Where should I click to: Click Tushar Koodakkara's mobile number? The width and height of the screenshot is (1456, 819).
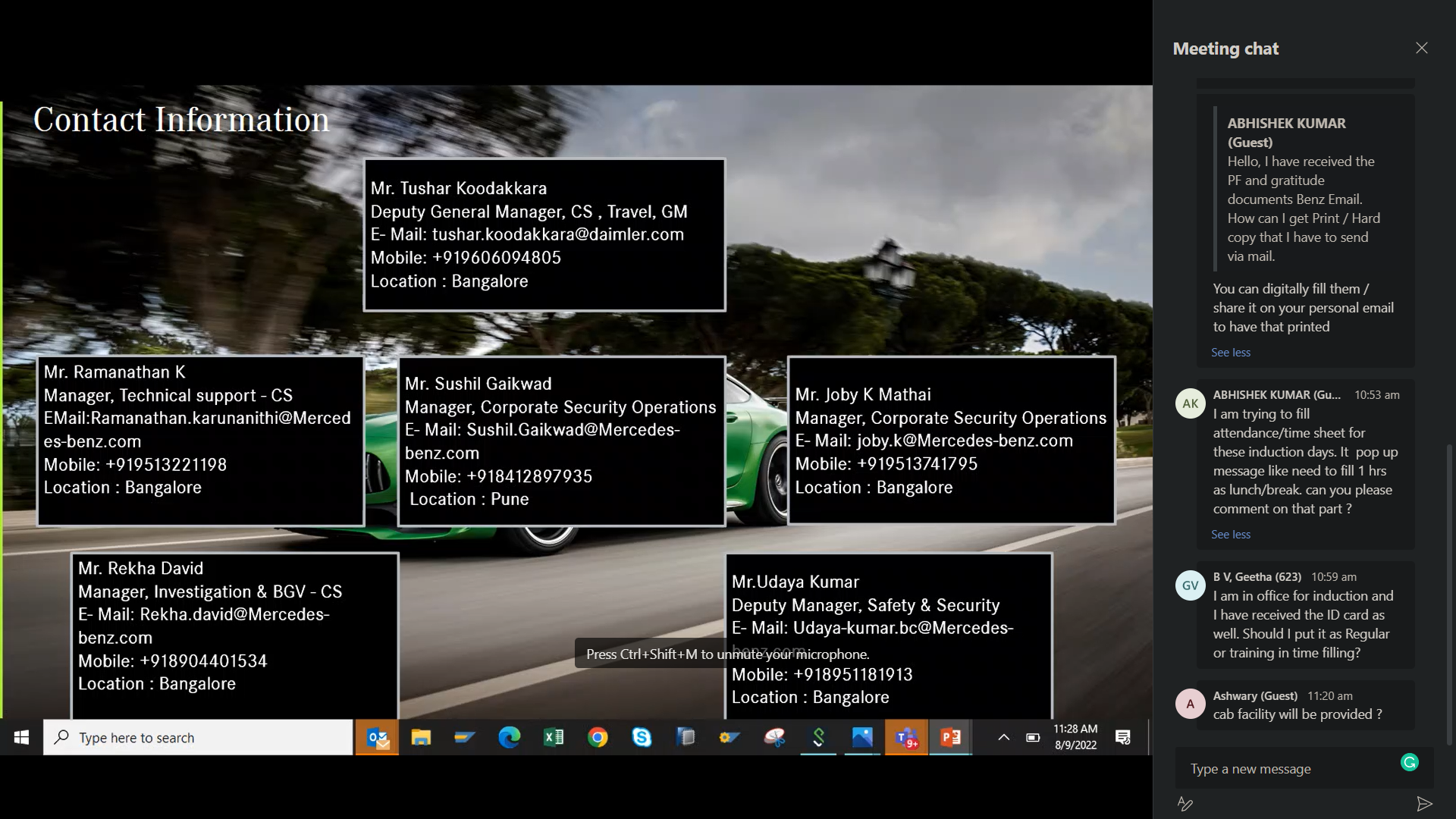point(497,258)
